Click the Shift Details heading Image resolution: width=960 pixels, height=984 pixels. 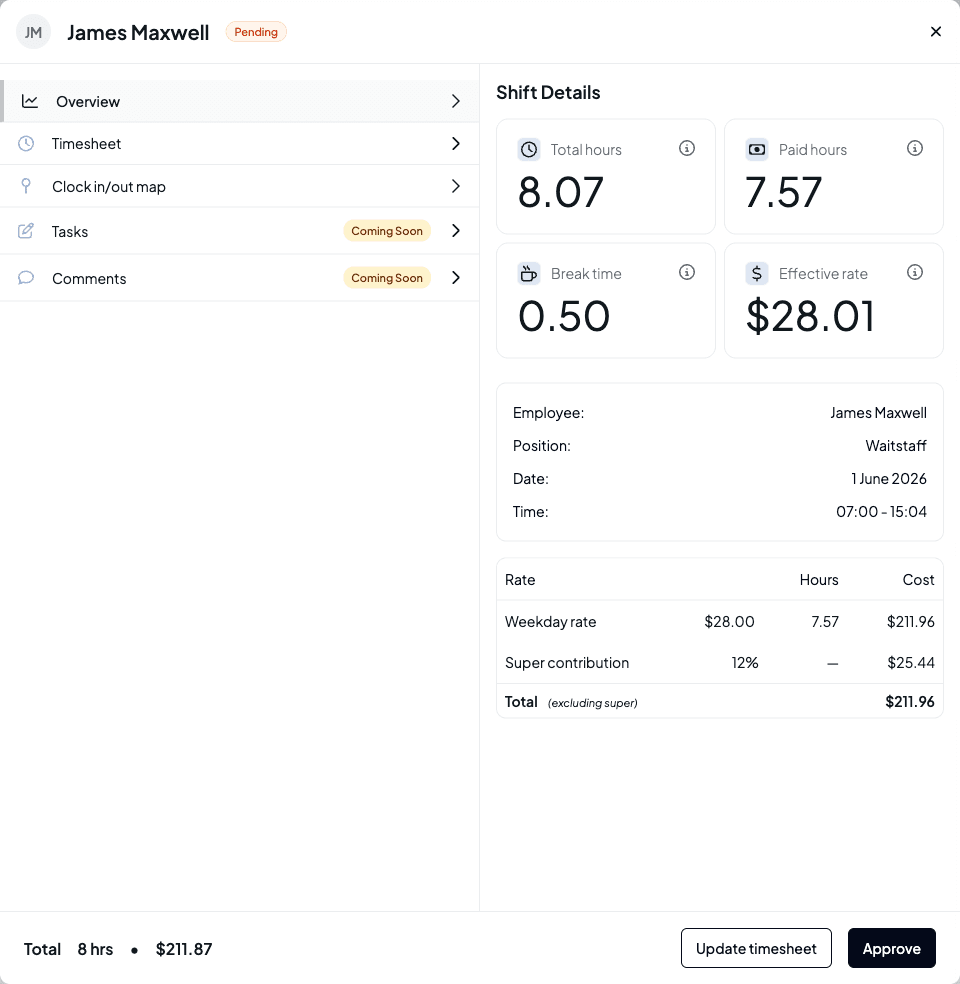pyautogui.click(x=548, y=93)
